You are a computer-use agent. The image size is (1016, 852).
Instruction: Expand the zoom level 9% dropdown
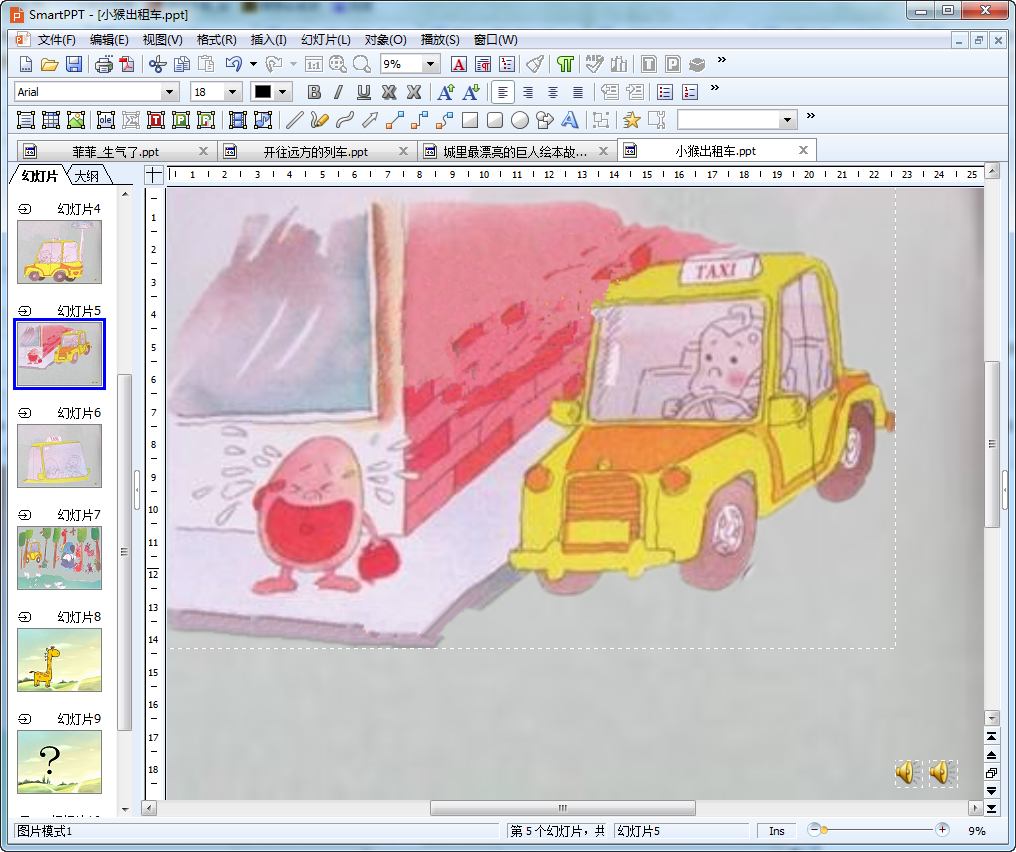[x=431, y=64]
